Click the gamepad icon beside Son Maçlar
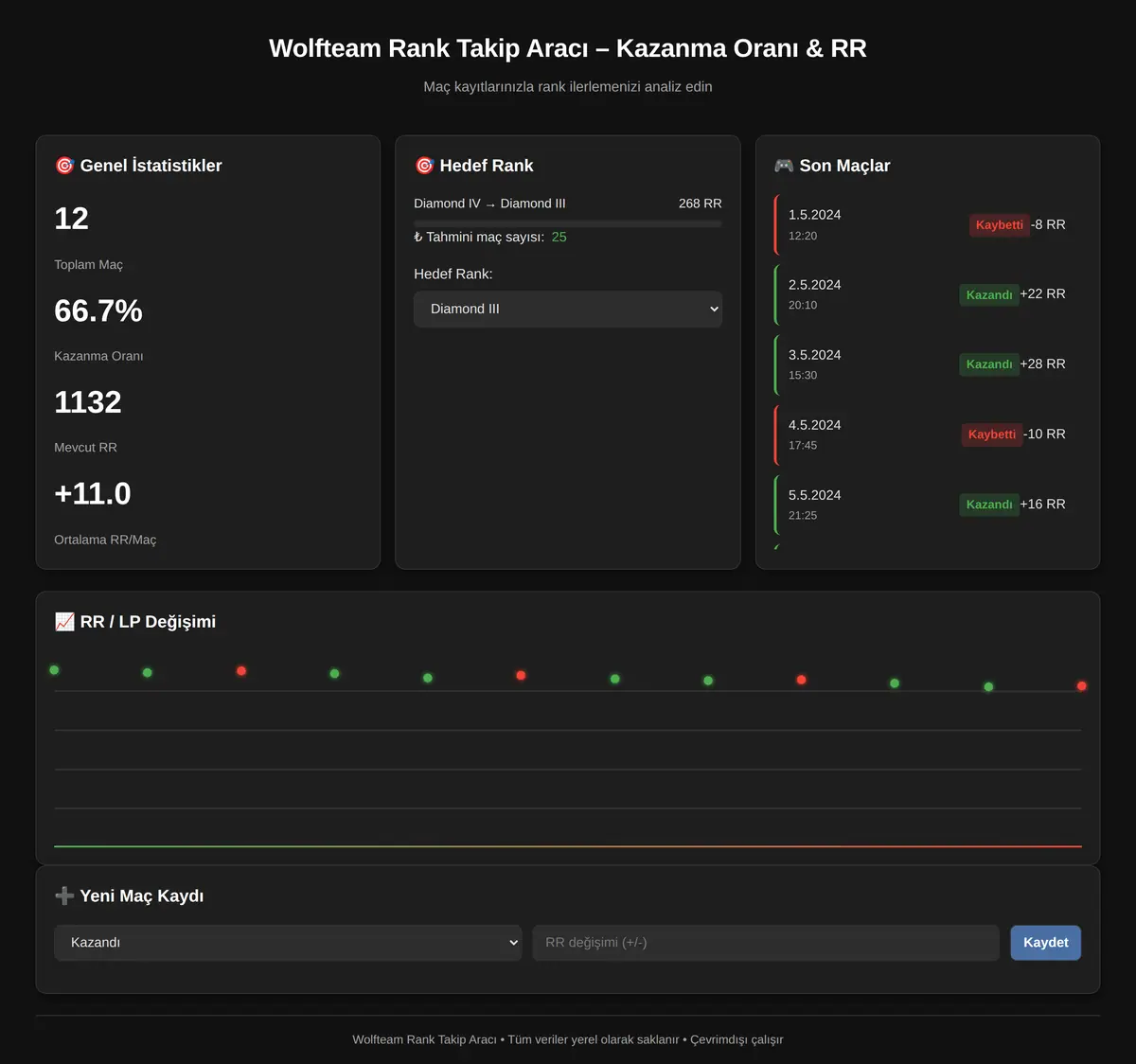 pos(784,166)
